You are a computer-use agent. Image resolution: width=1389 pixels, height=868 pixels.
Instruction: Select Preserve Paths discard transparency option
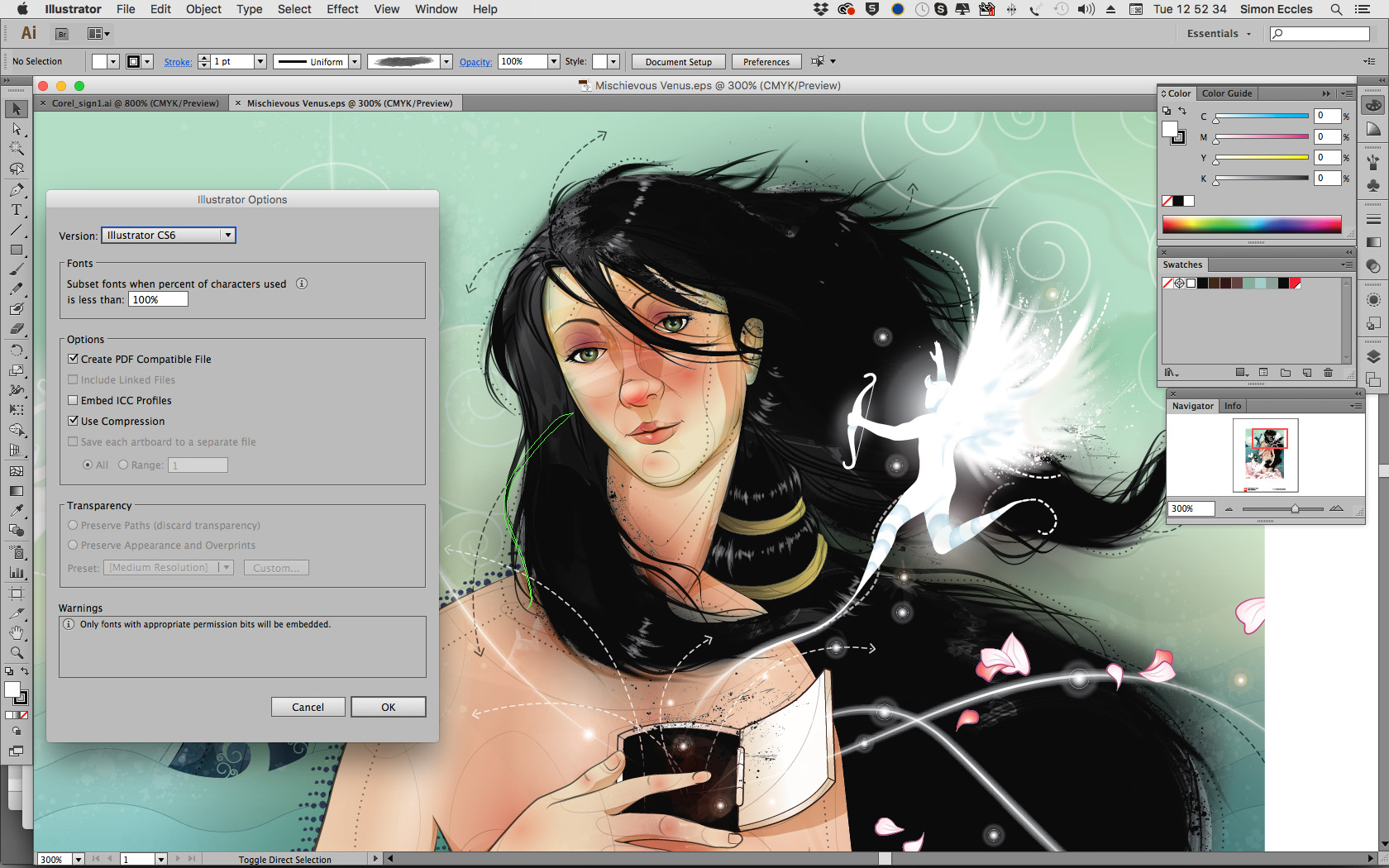[73, 525]
